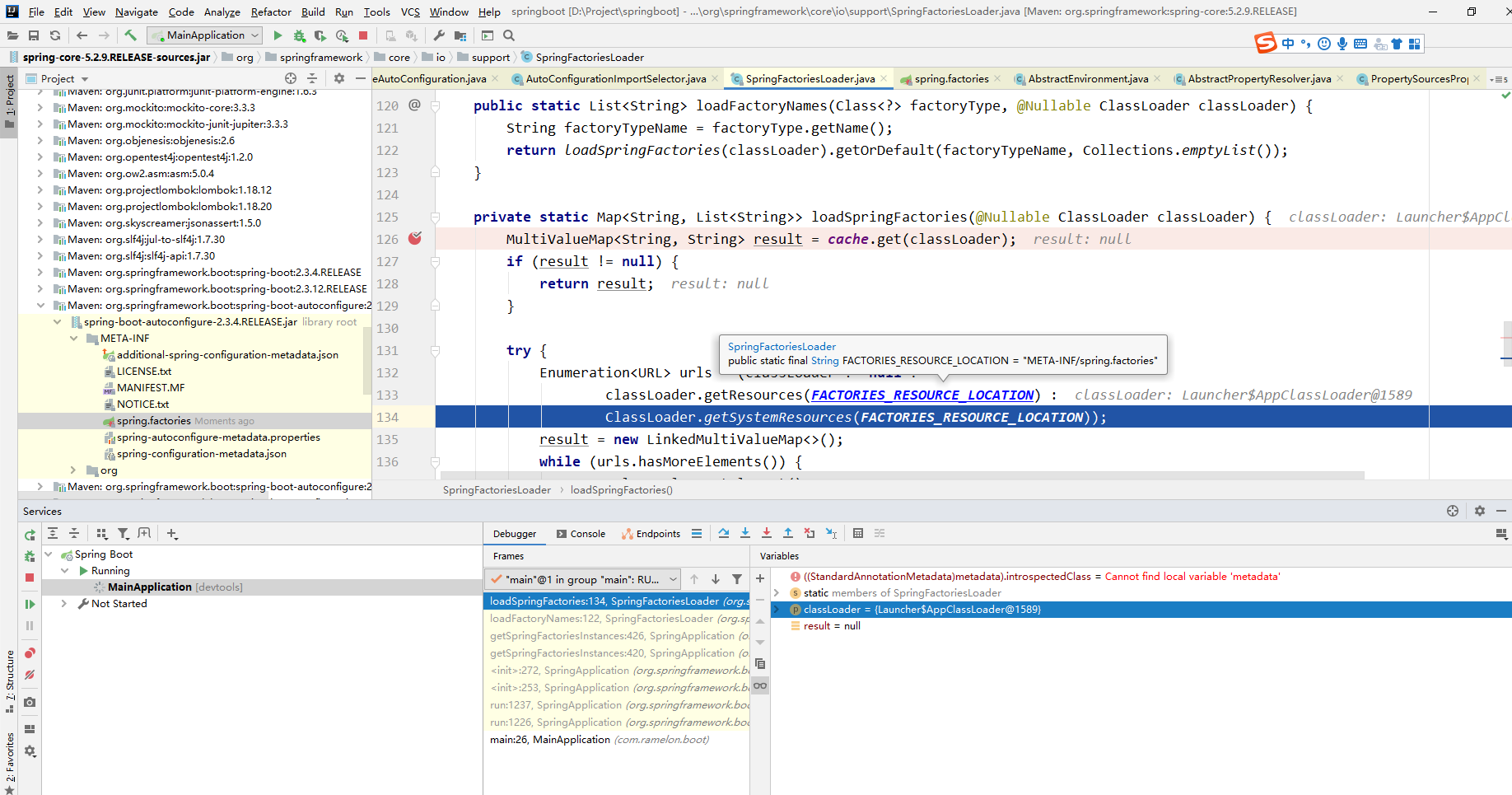The image size is (1512, 795).
Task: Open Search Everywhere magnifier icon
Action: tap(509, 35)
